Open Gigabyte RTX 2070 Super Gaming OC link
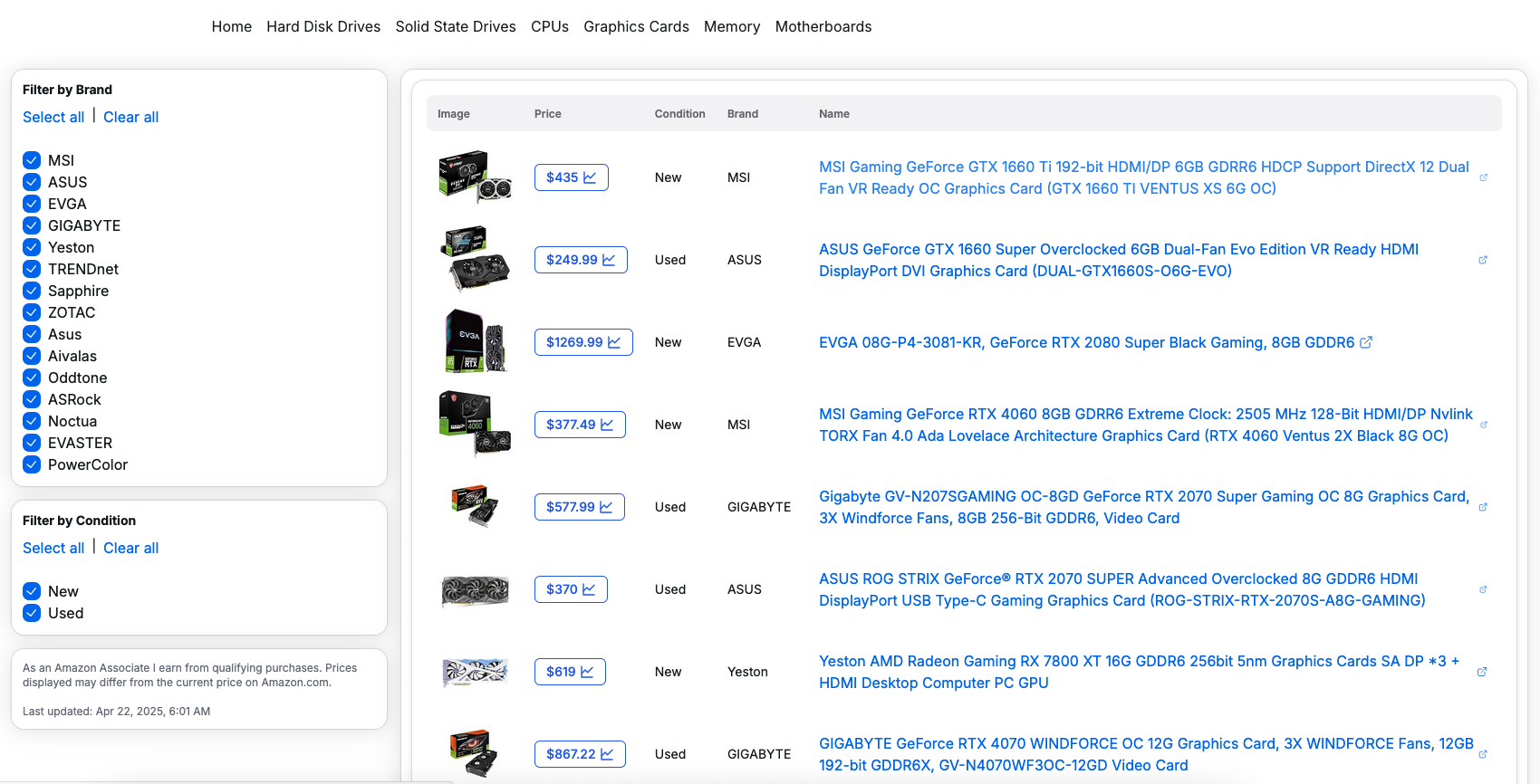This screenshot has height=784, width=1540. (1144, 507)
